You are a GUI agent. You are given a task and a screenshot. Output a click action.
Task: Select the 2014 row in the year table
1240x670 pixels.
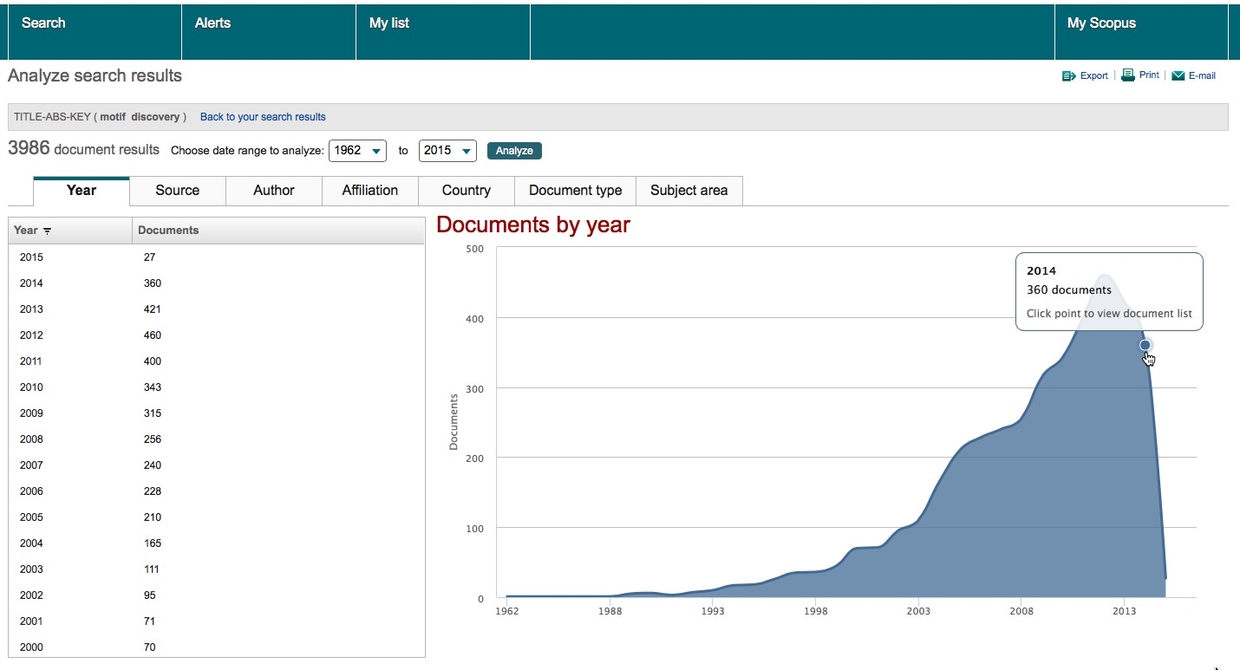(x=217, y=283)
